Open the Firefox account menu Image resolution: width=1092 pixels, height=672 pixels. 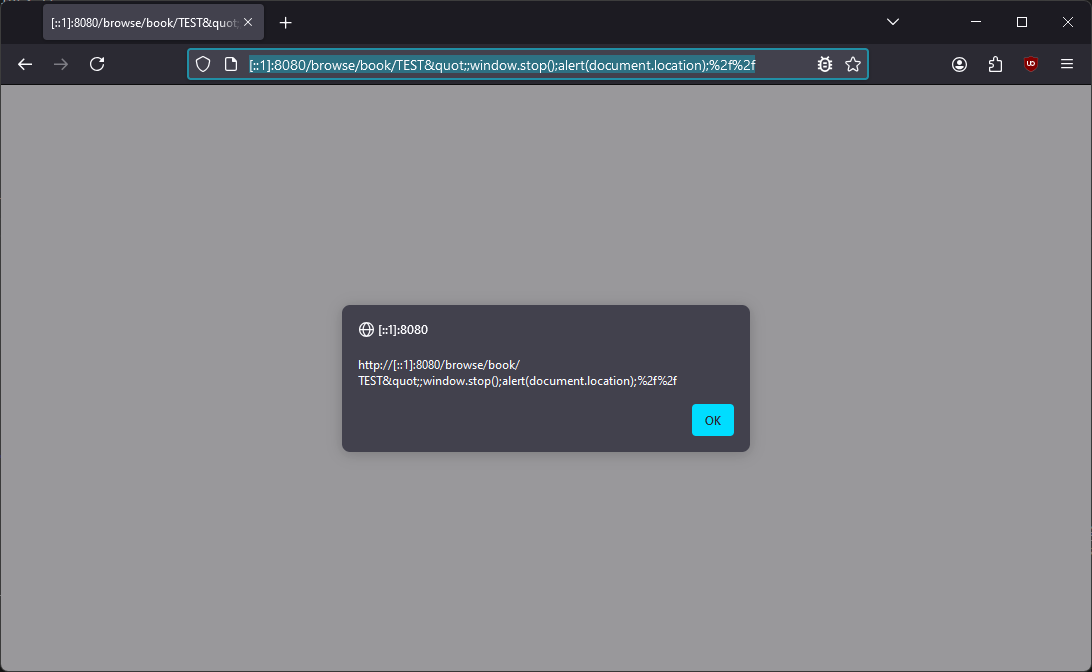click(959, 64)
